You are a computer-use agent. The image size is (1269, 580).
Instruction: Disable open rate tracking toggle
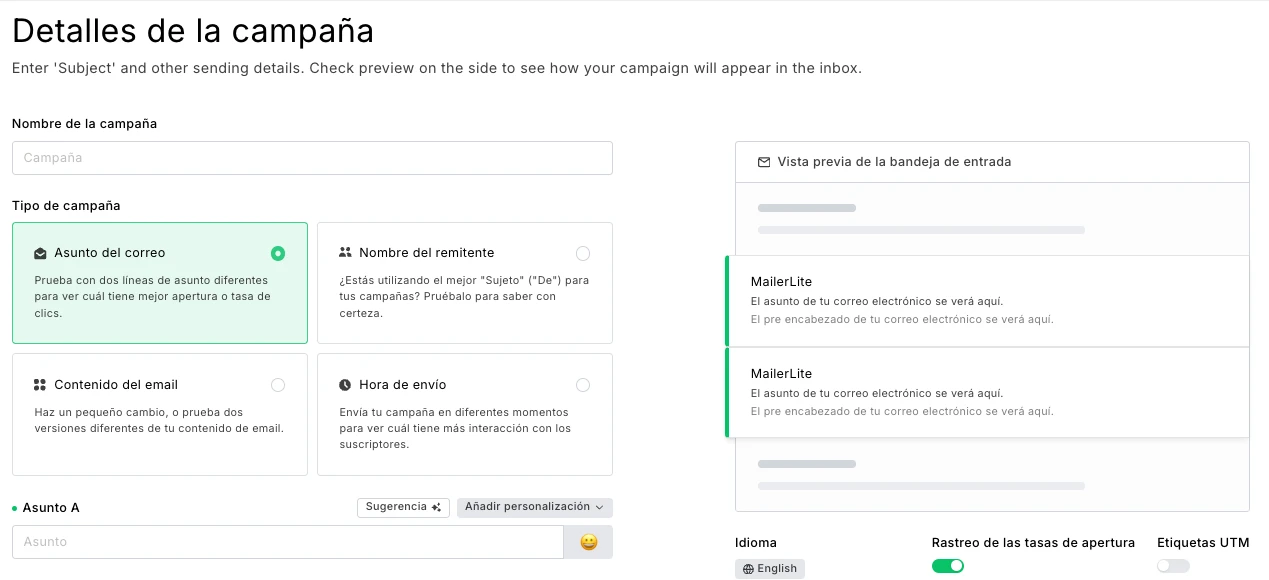[x=947, y=566]
